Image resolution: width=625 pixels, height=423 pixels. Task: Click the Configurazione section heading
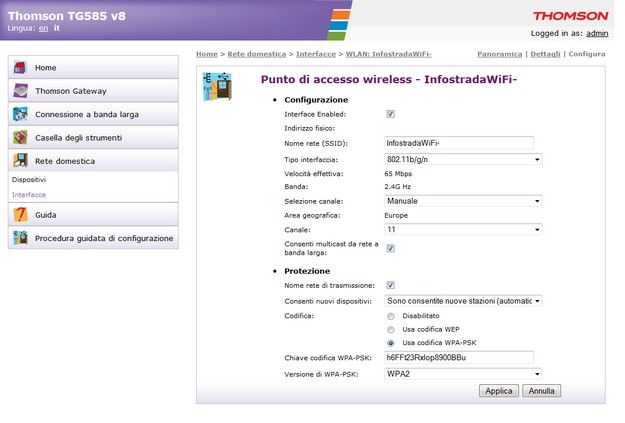[x=316, y=100]
